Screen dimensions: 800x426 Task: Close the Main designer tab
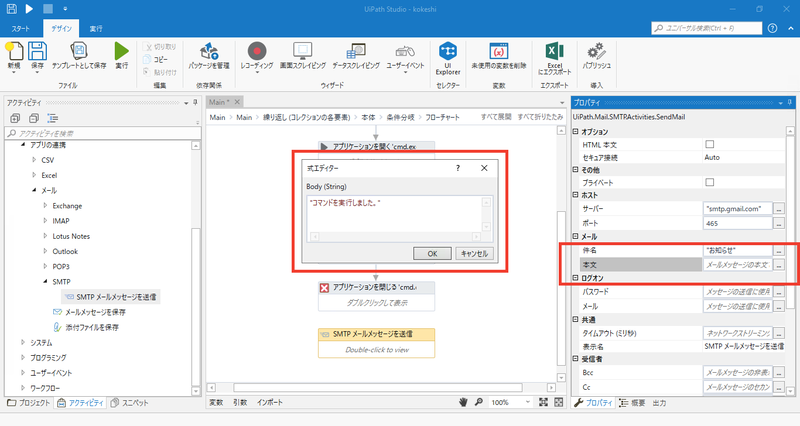237,102
